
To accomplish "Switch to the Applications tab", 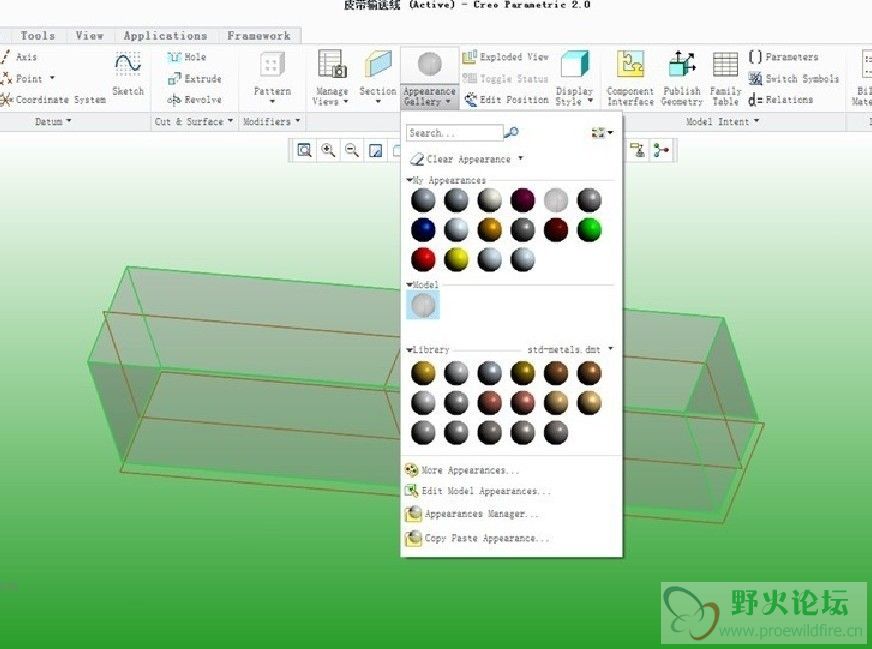I will coord(165,36).
